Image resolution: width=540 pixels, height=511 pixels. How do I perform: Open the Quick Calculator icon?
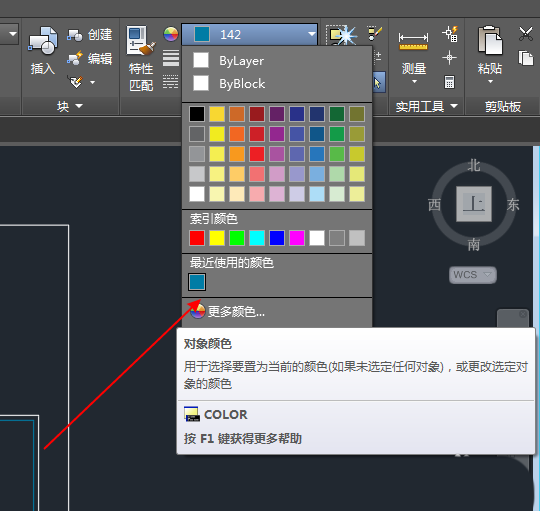449,82
